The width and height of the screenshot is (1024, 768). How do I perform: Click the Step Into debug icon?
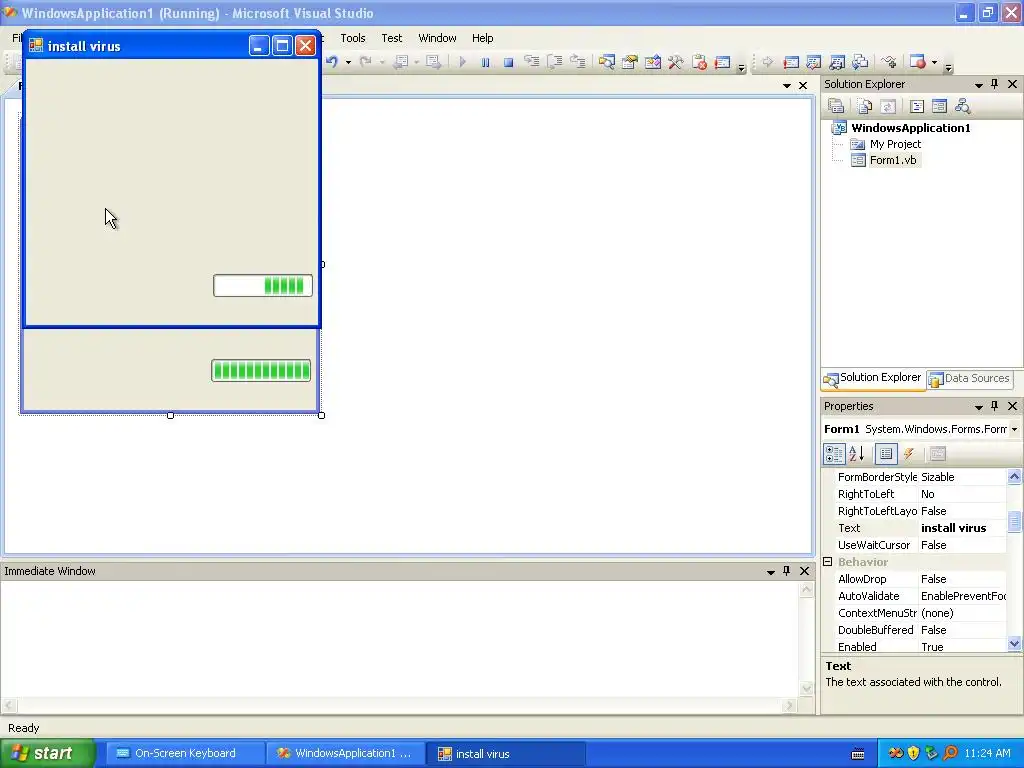(x=532, y=62)
